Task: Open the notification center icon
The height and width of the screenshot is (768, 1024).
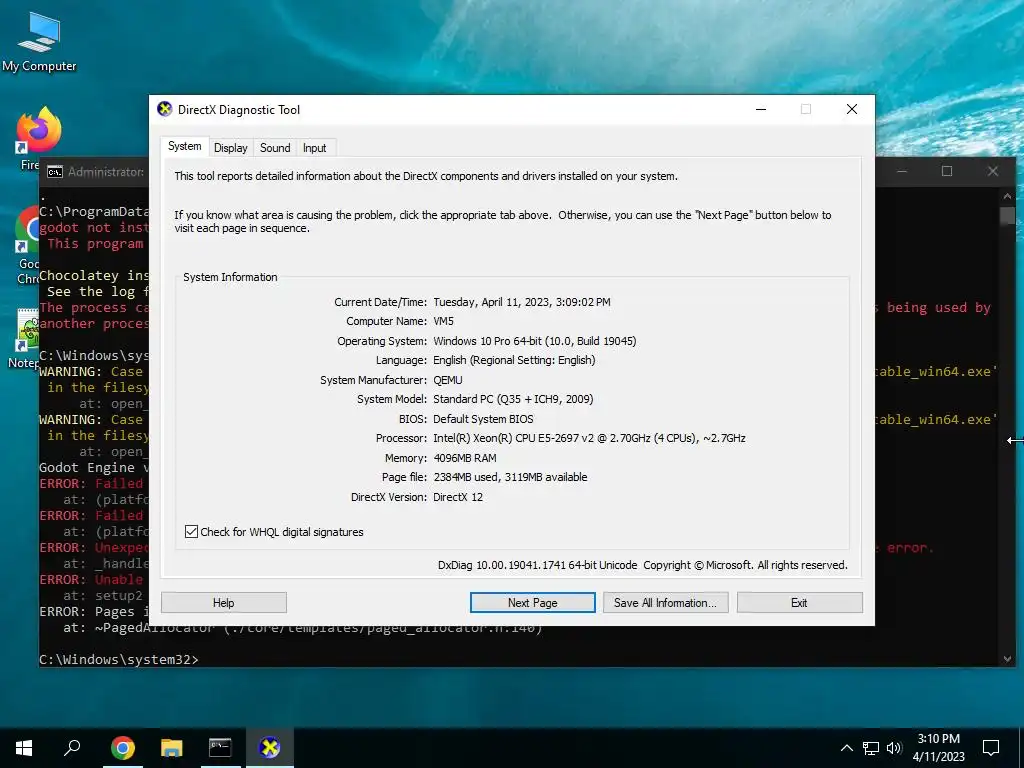Action: [x=991, y=748]
